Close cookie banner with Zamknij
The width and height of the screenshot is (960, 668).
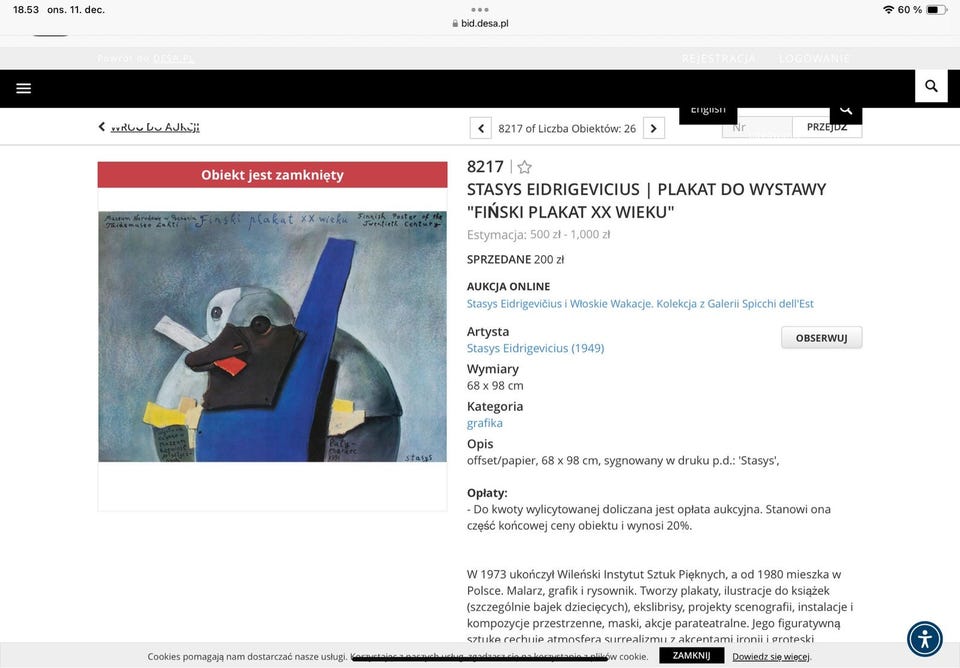(x=691, y=655)
